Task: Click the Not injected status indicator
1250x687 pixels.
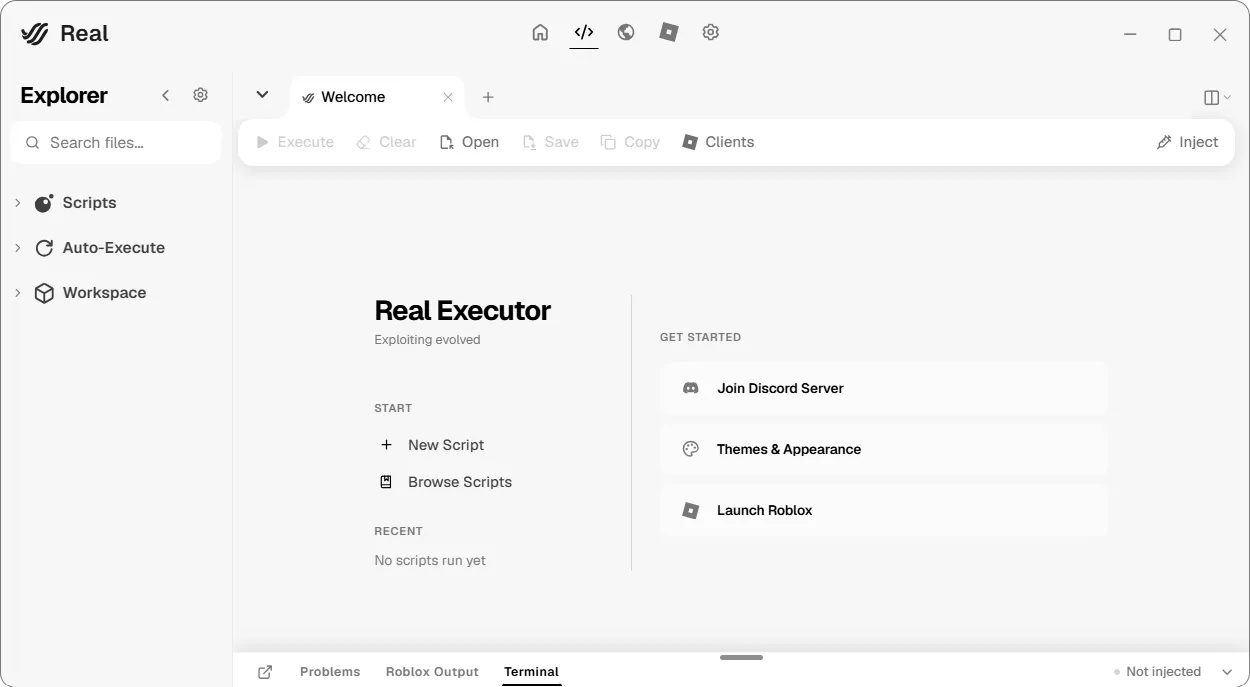Action: [1157, 672]
